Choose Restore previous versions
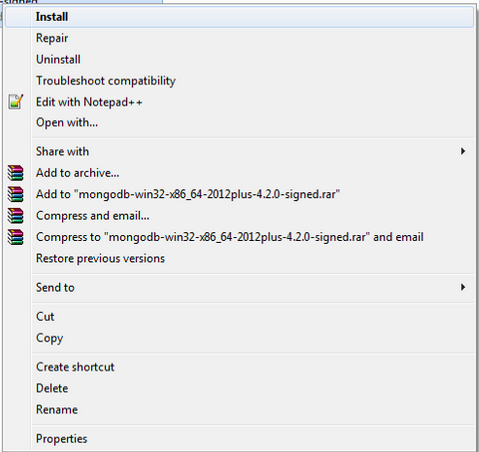 click(239, 258)
